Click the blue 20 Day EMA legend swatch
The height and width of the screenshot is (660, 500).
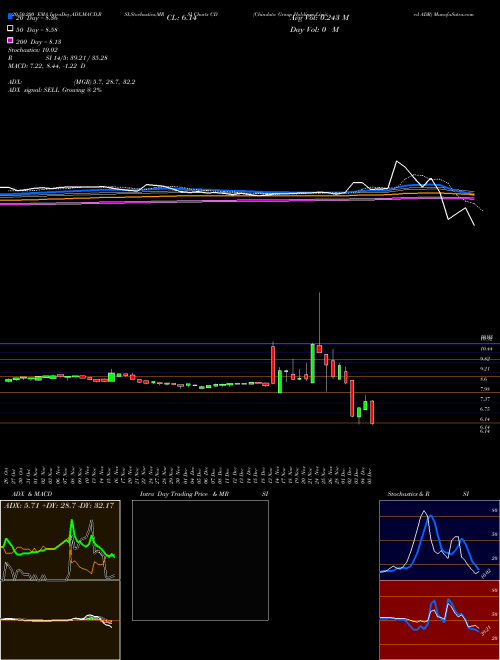click(x=10, y=17)
